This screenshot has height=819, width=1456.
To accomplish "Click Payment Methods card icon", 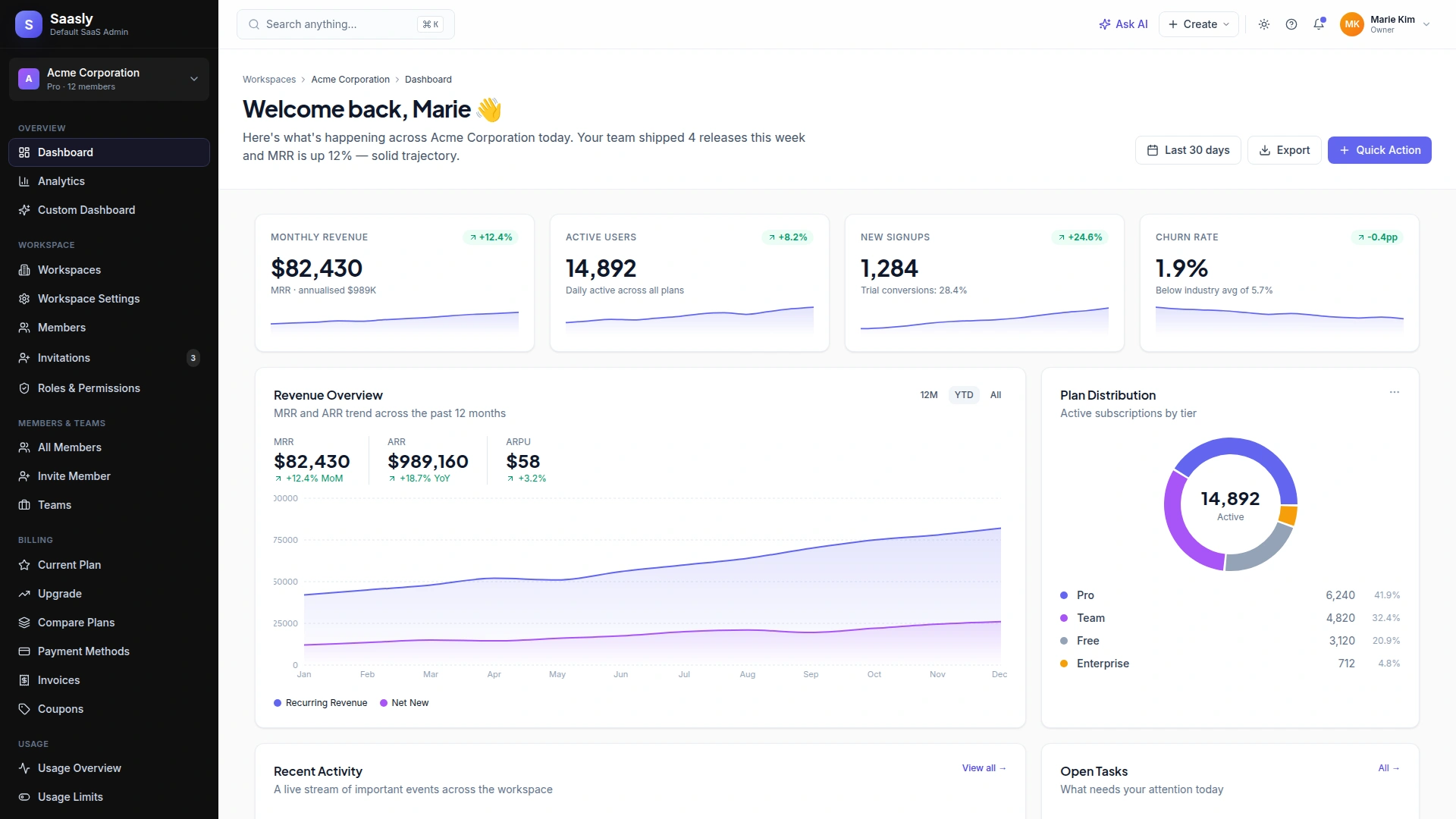I will [x=24, y=651].
